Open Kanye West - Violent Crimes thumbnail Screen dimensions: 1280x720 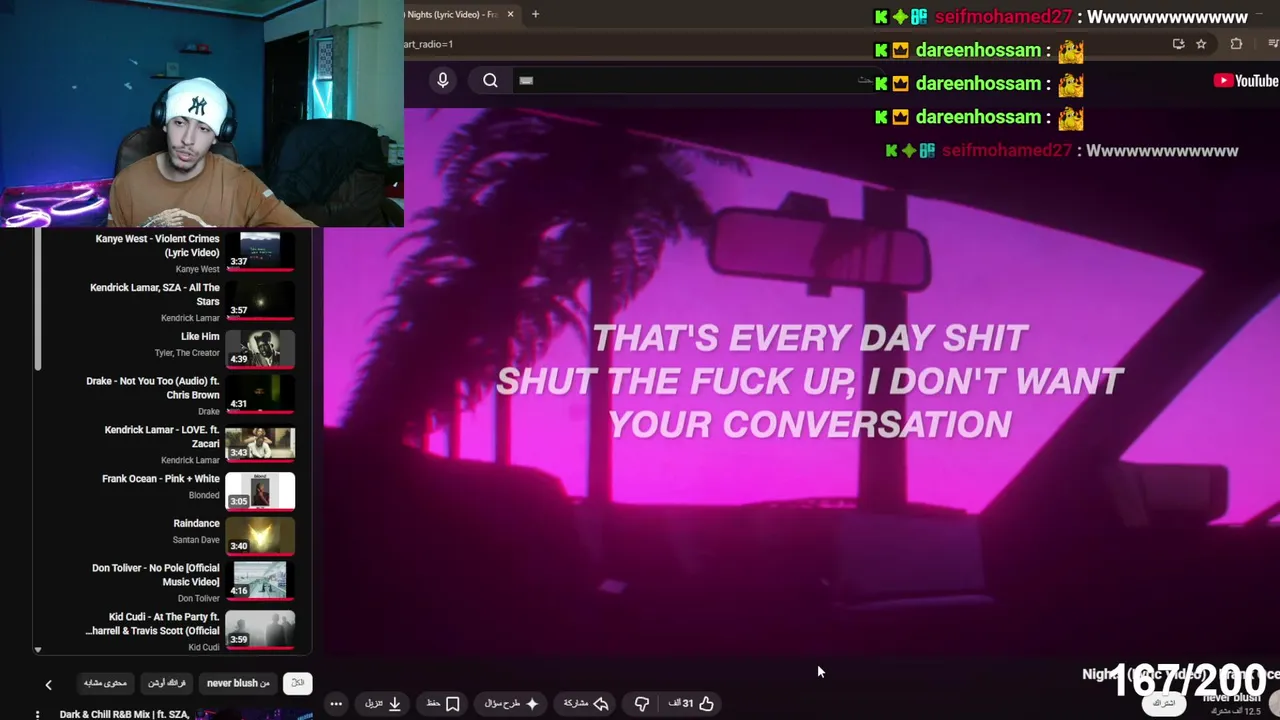coord(260,252)
